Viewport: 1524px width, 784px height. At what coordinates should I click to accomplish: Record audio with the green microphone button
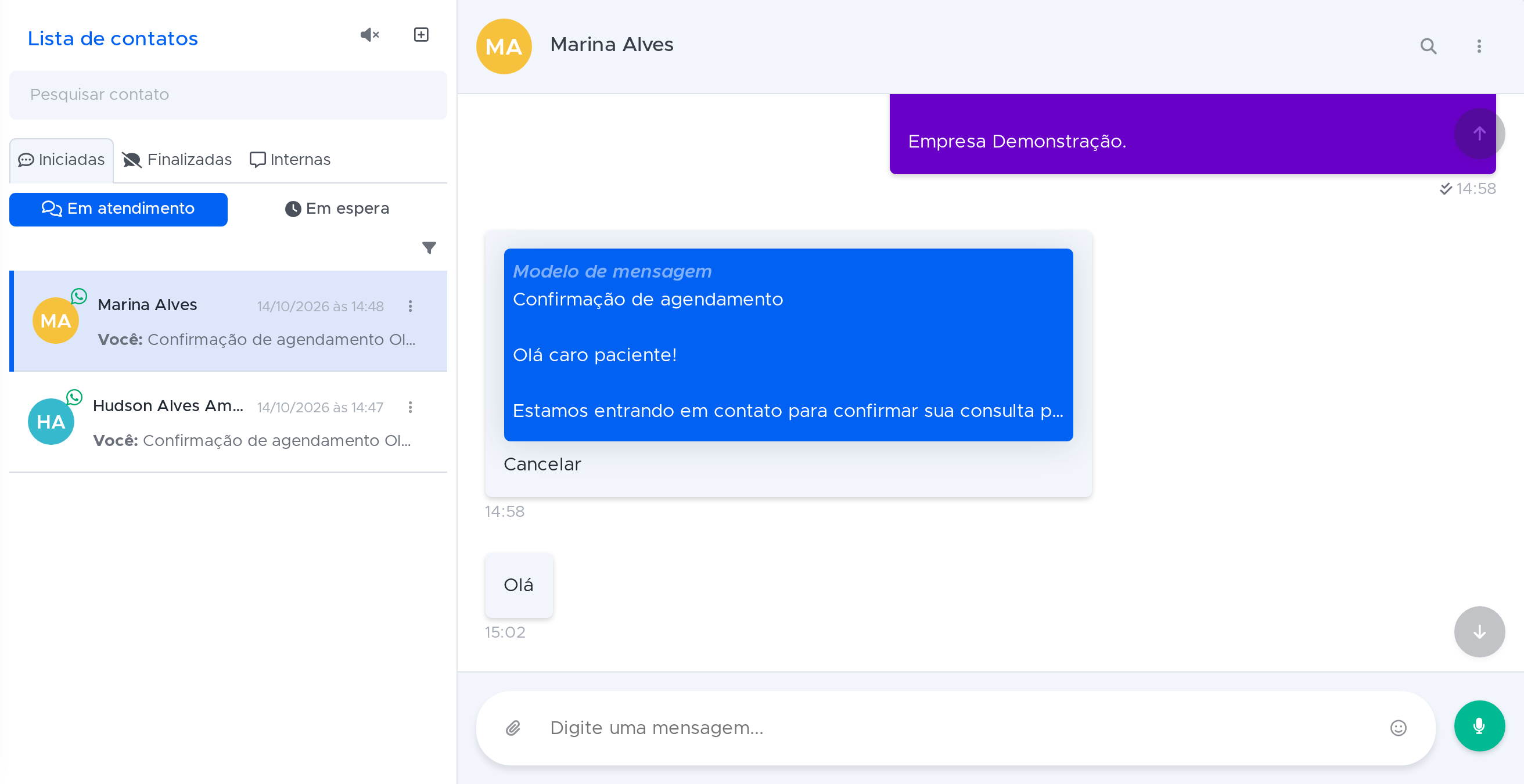tap(1479, 726)
